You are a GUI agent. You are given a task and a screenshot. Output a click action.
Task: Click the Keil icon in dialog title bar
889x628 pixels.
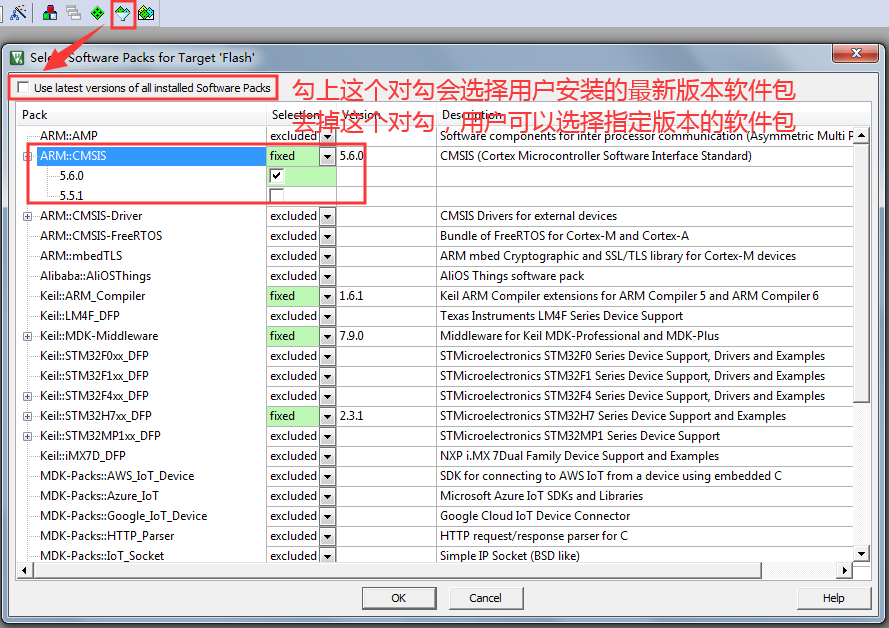(17, 58)
